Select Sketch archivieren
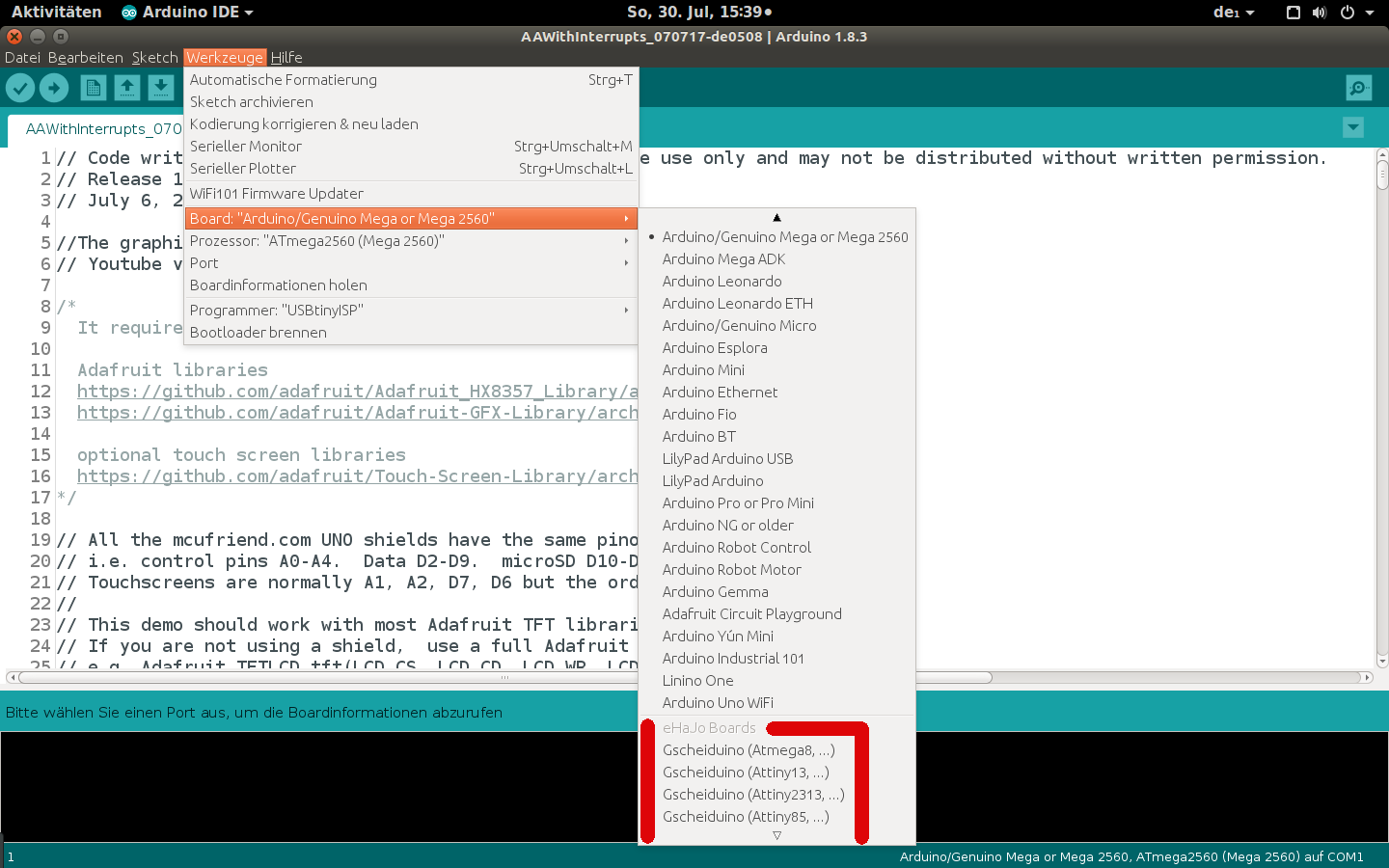This screenshot has width=1389, height=868. (411, 102)
